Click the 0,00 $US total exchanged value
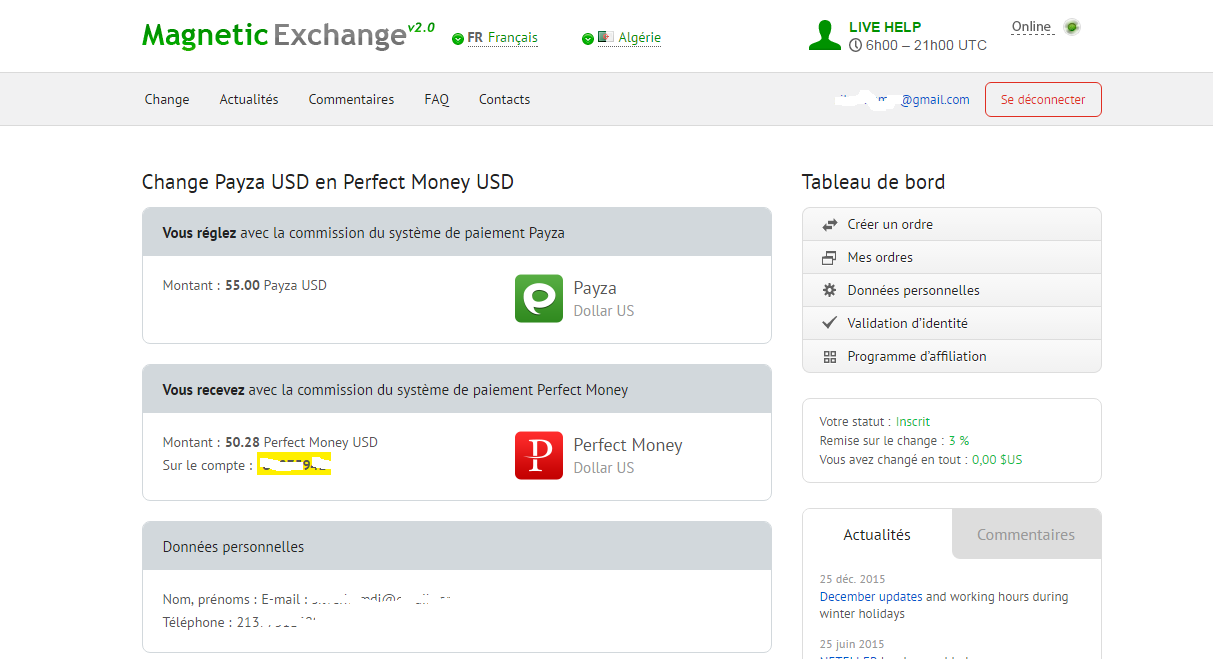The width and height of the screenshot is (1213, 659). pos(997,460)
